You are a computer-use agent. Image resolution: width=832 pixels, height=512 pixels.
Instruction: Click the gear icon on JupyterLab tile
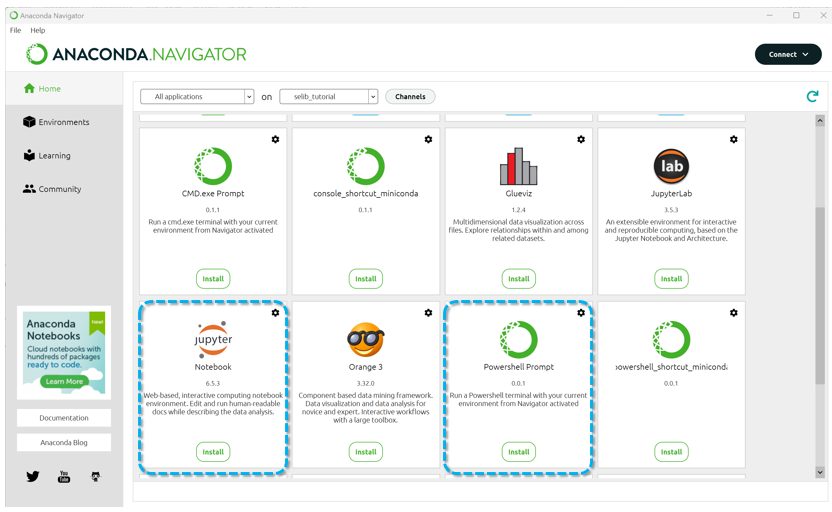(734, 139)
